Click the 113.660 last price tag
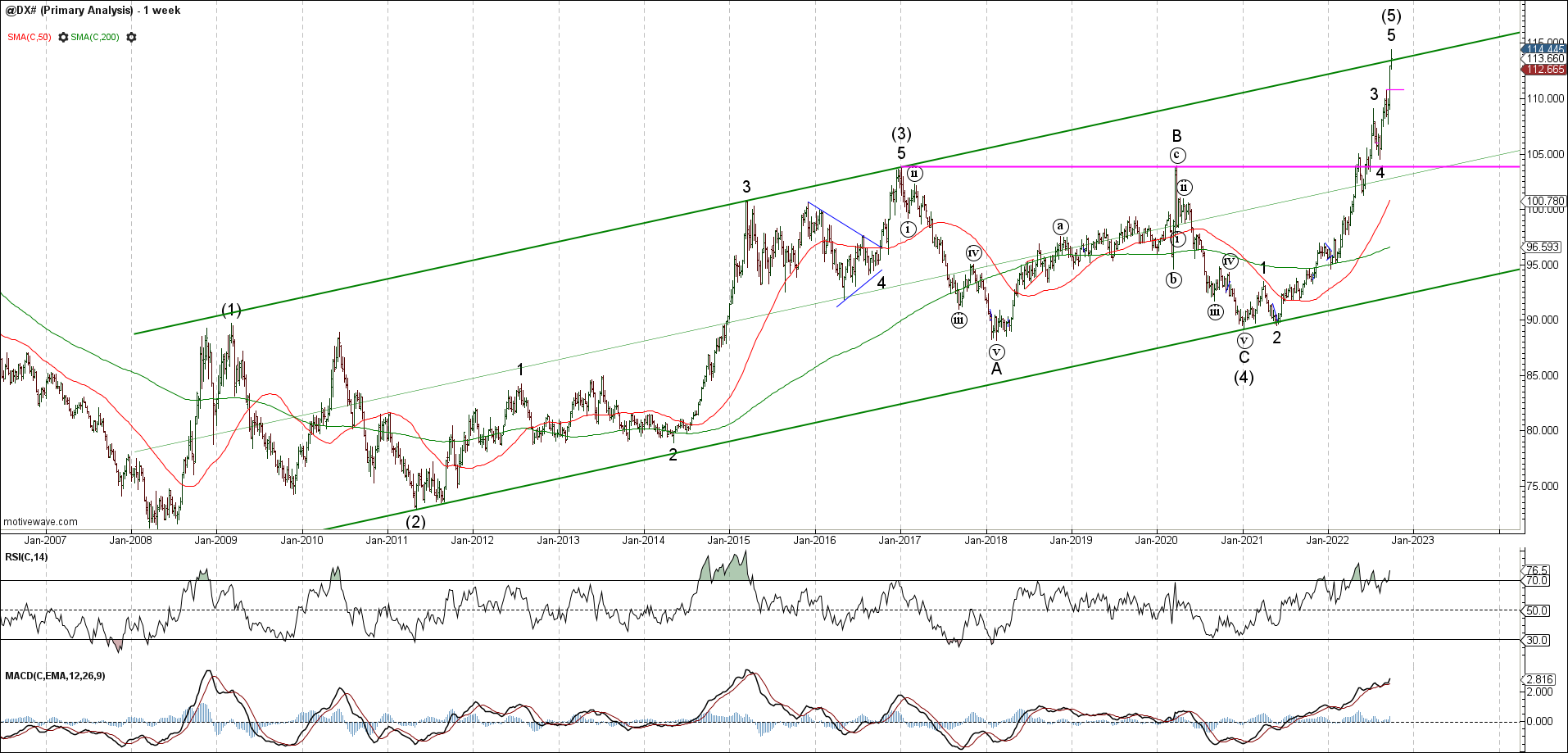The width and height of the screenshot is (1568, 753). click(1544, 59)
